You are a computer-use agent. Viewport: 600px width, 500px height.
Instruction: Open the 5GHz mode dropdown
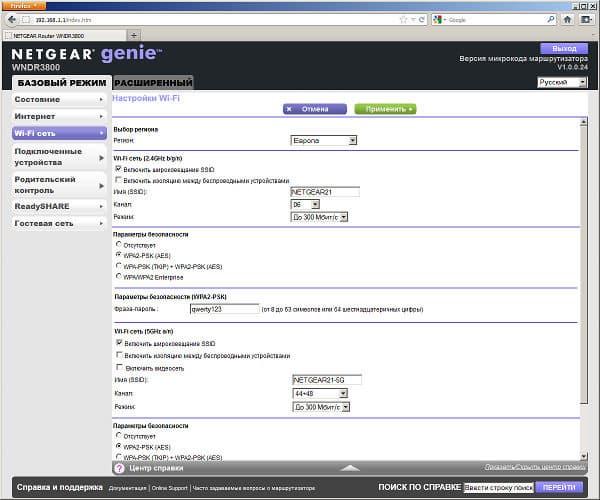click(321, 407)
